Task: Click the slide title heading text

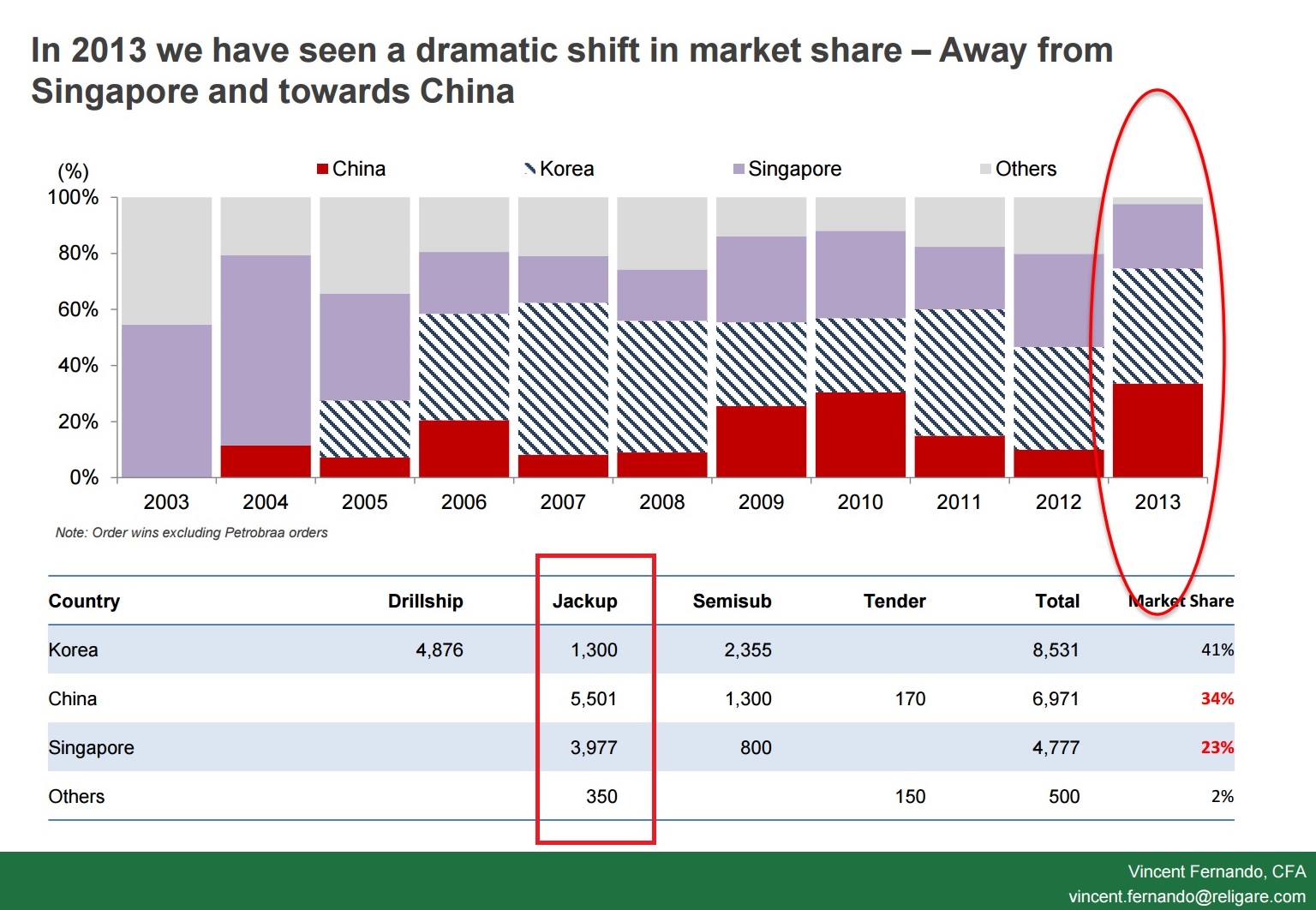Action: (x=571, y=70)
